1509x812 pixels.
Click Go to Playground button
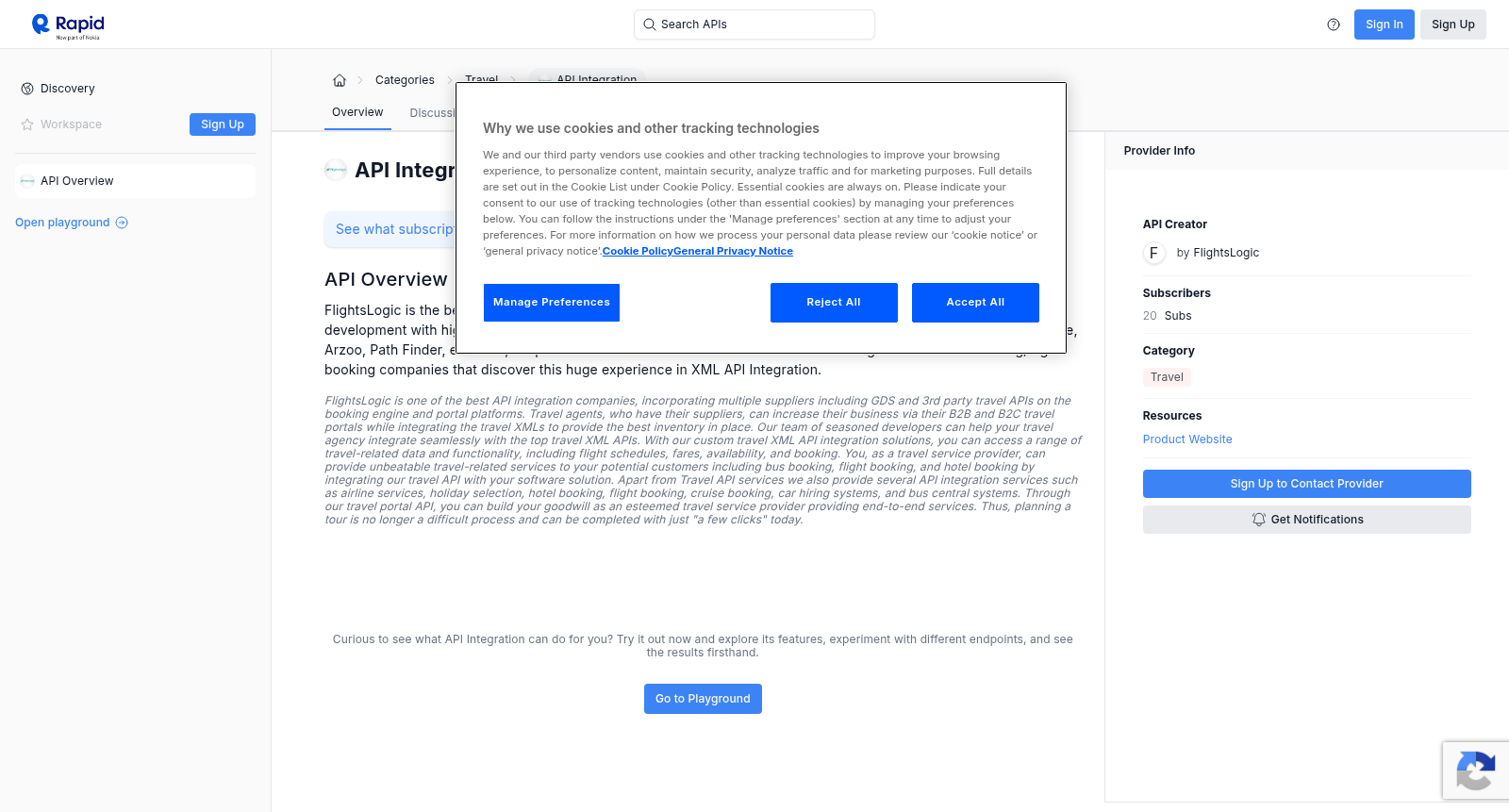pyautogui.click(x=703, y=699)
